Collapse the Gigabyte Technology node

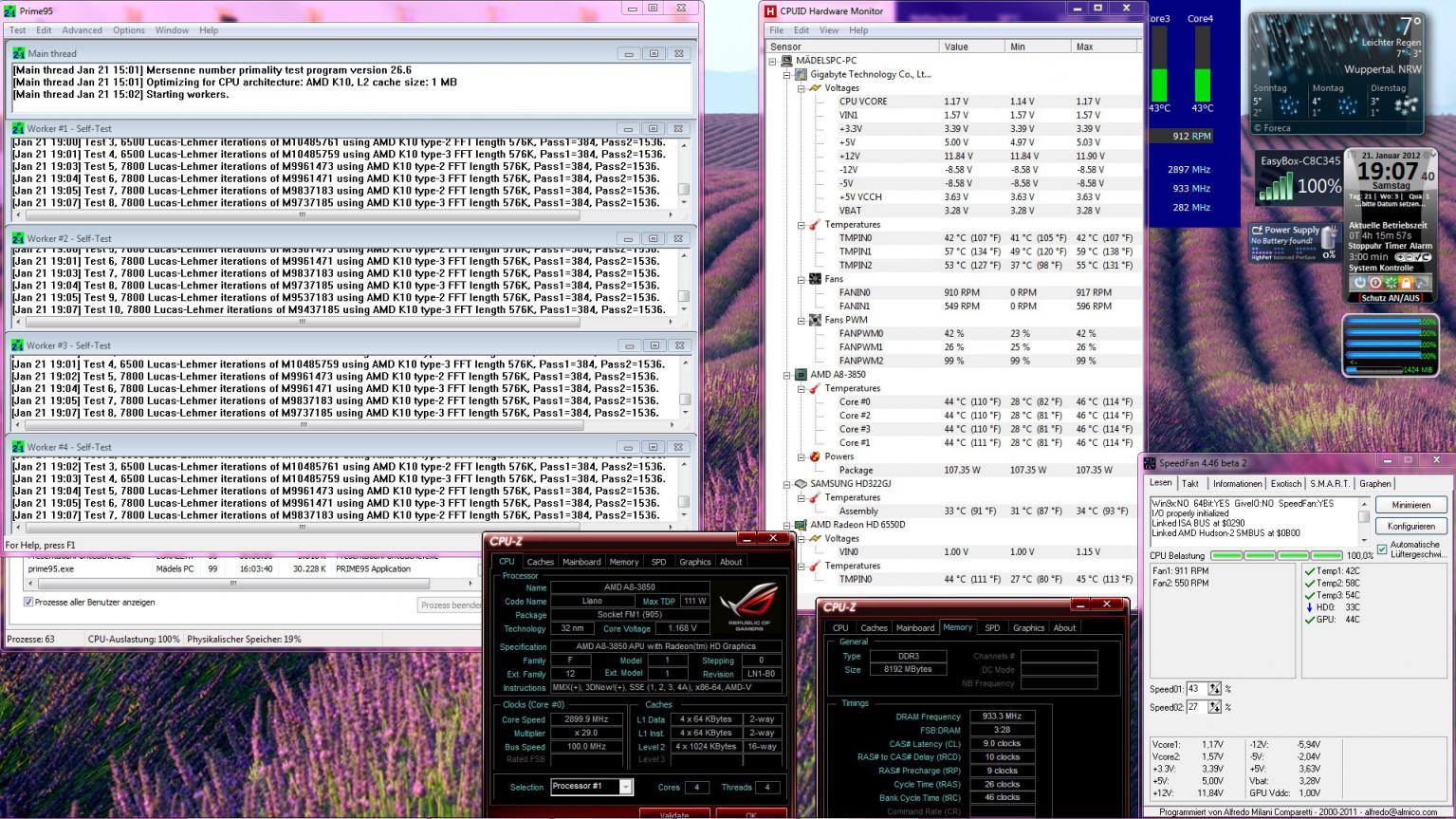click(x=786, y=74)
